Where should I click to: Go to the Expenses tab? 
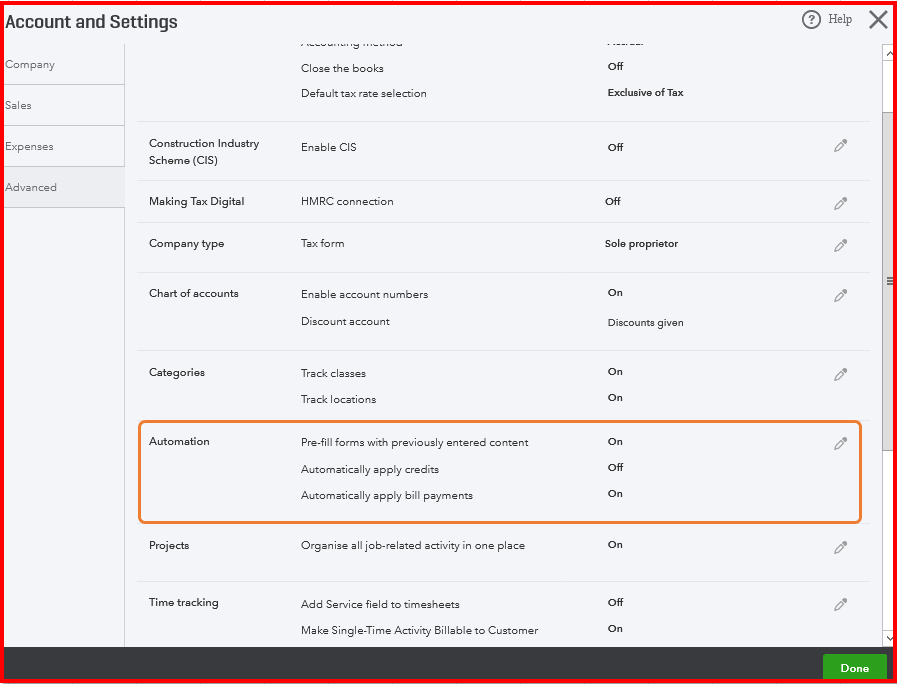(x=30, y=146)
